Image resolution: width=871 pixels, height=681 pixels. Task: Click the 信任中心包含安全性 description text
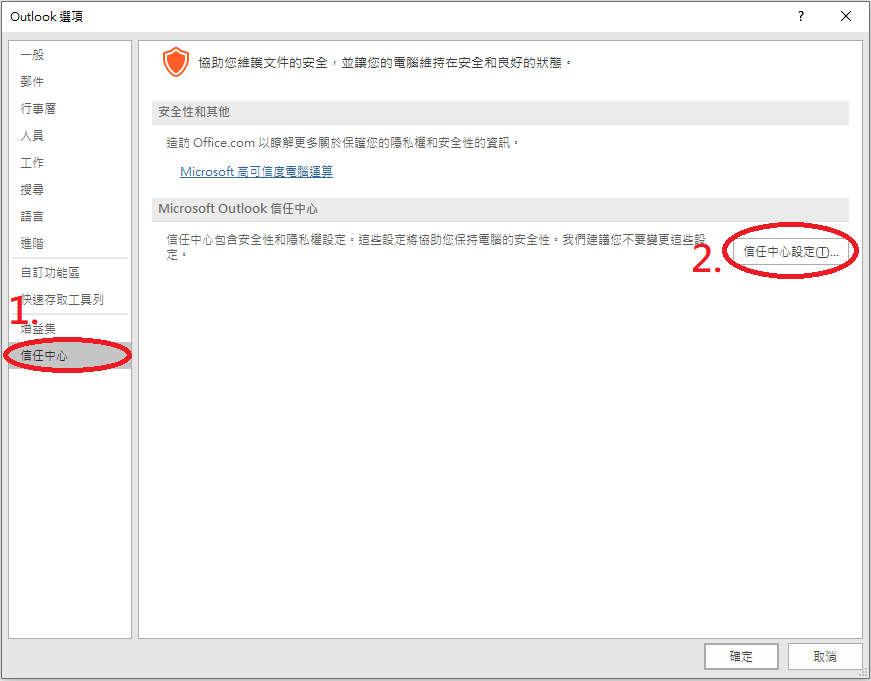[x=436, y=247]
